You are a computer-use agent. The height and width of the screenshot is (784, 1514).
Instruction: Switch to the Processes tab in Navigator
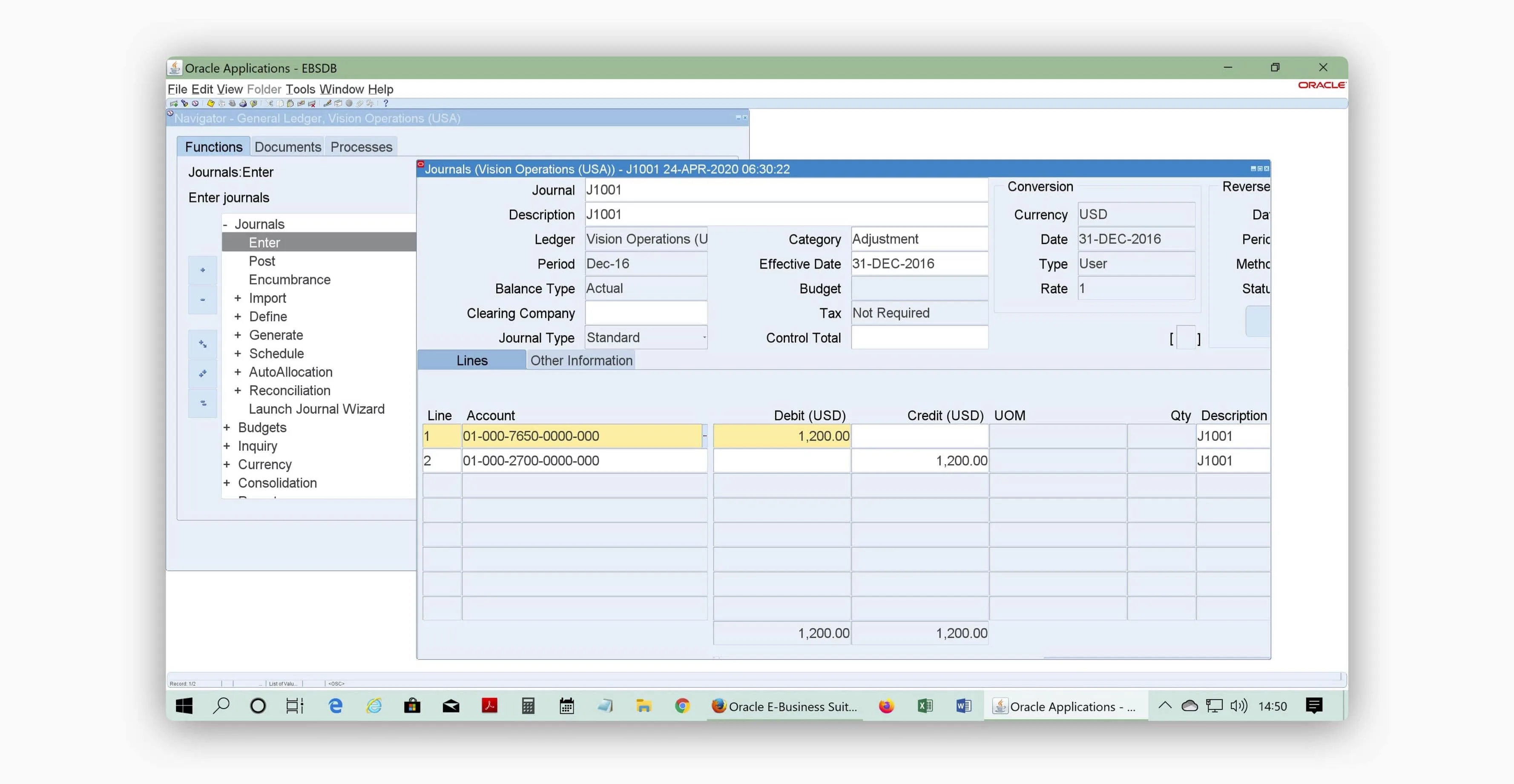(361, 147)
